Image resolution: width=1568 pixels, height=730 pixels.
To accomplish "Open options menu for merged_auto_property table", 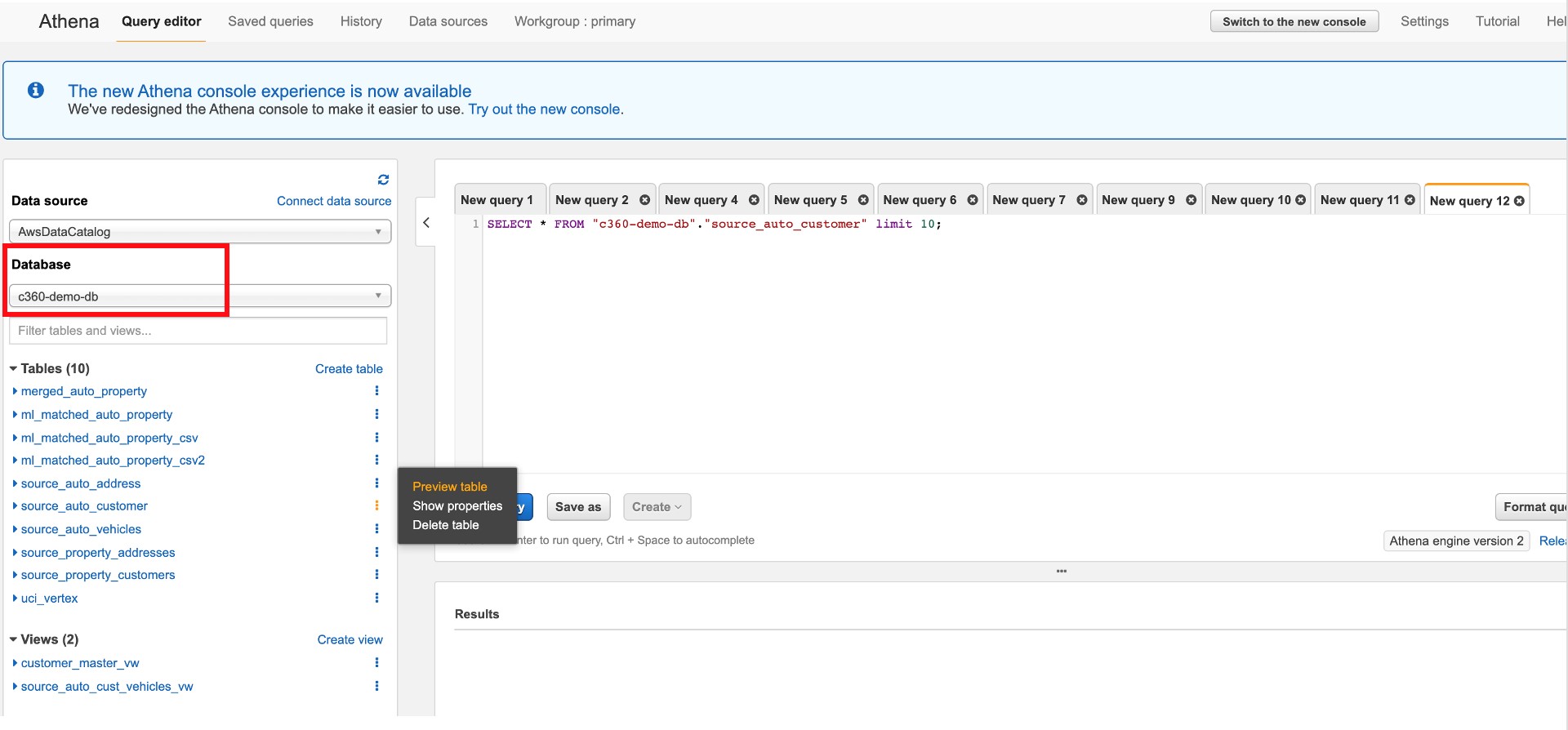I will 376,391.
